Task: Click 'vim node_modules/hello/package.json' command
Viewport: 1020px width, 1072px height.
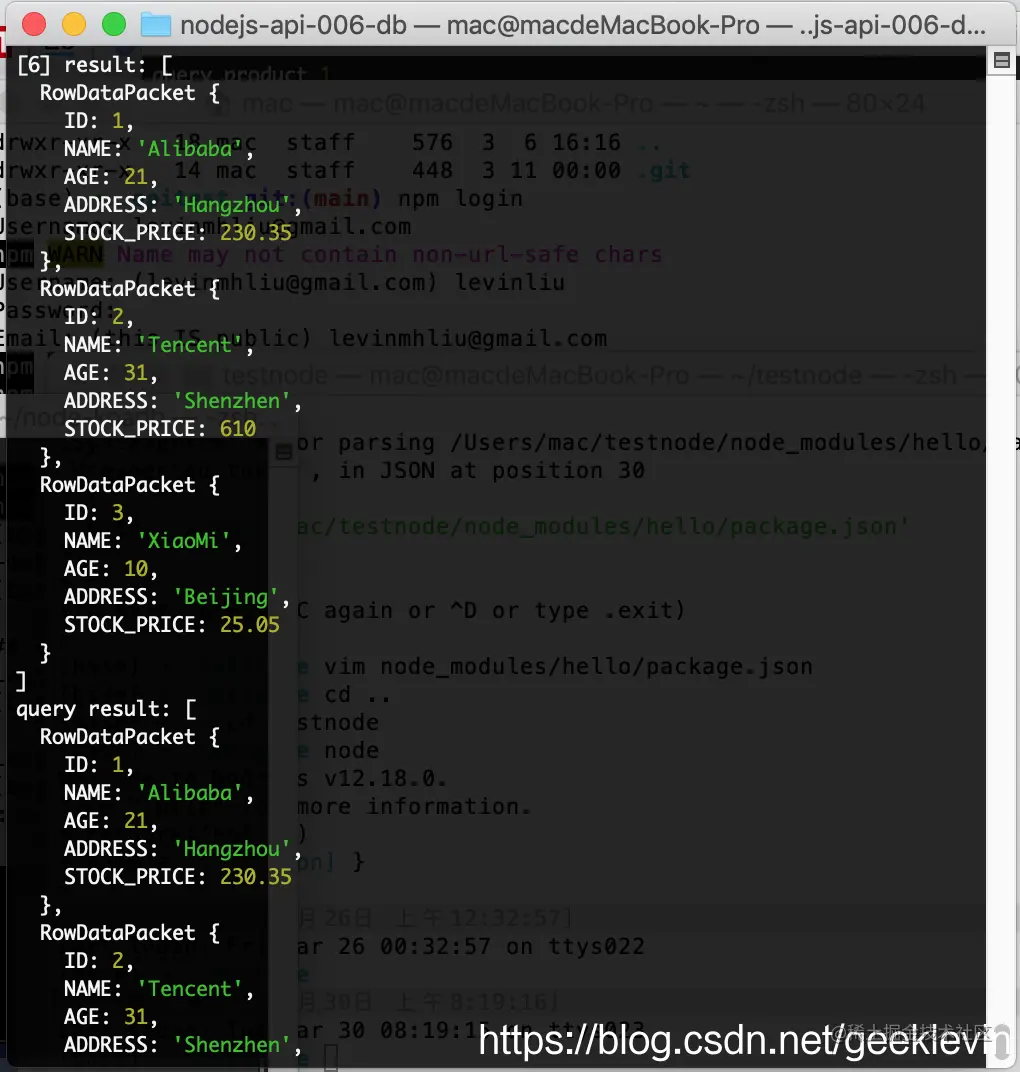Action: pyautogui.click(x=568, y=667)
